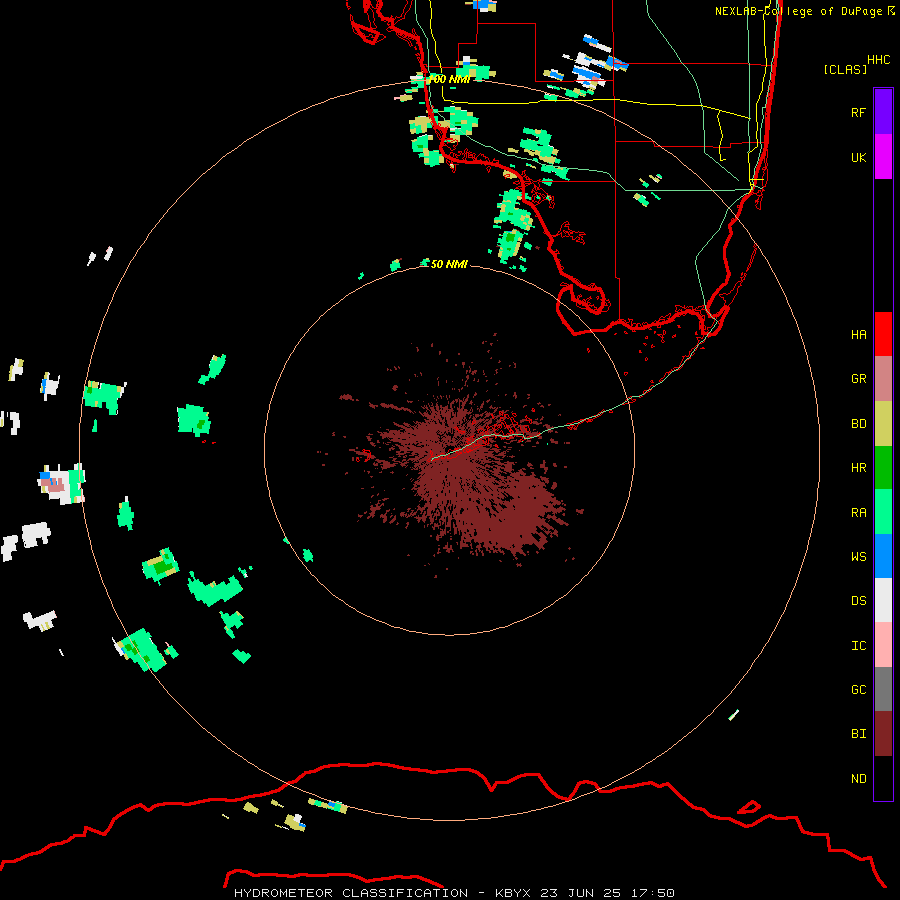Image resolution: width=900 pixels, height=900 pixels.
Task: Click the DS legend label
Action: 858,600
